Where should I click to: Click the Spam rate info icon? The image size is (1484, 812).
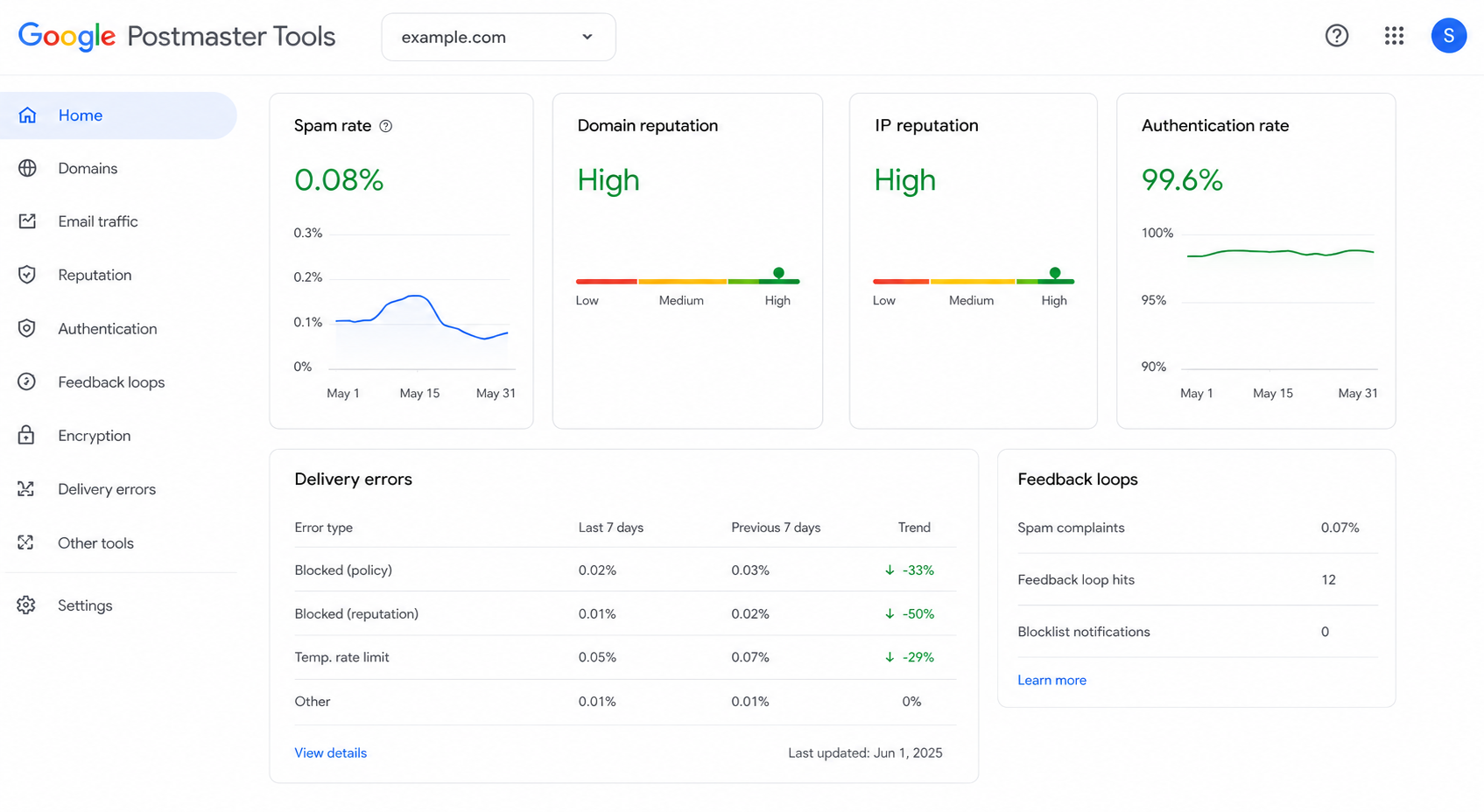[x=385, y=126]
